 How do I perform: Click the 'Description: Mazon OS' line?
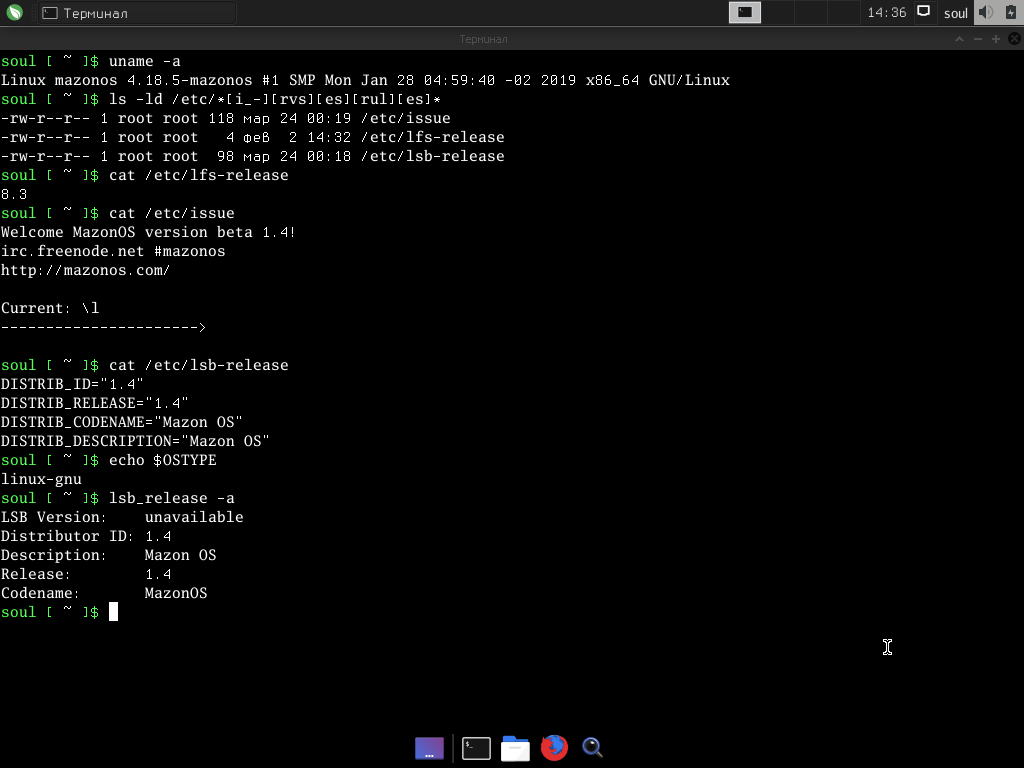(108, 554)
